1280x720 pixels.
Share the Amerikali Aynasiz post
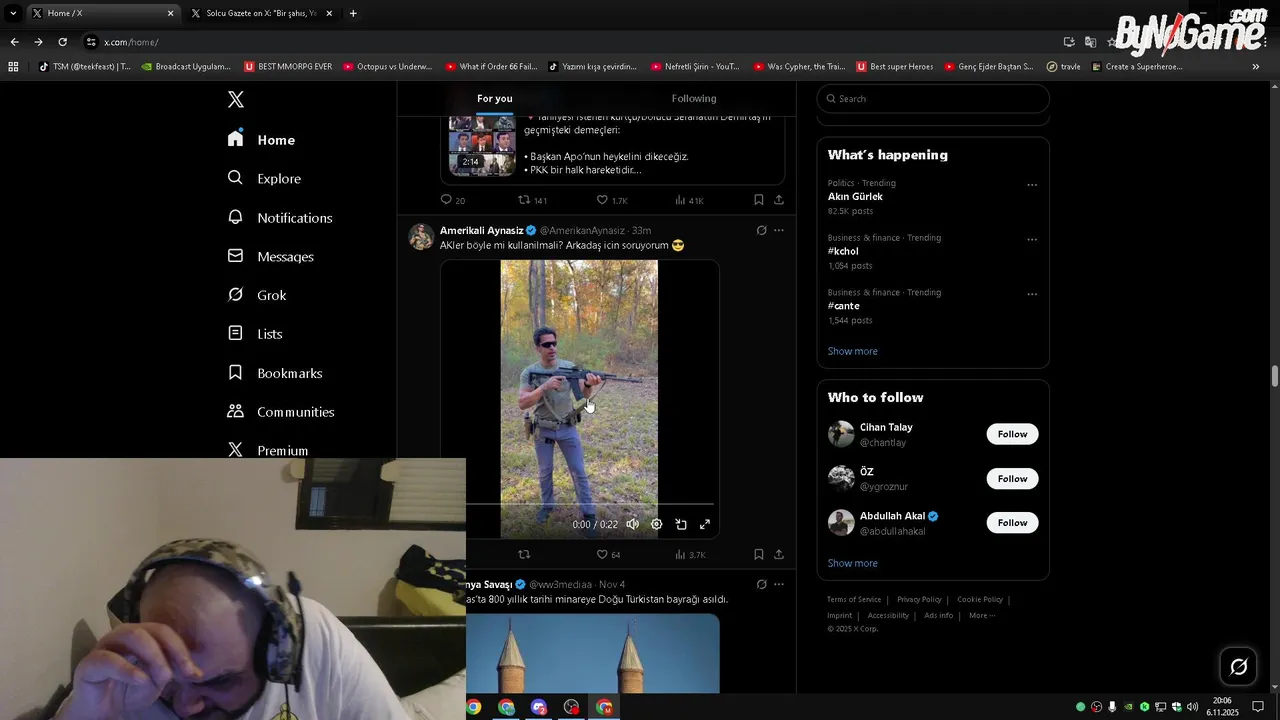click(779, 554)
